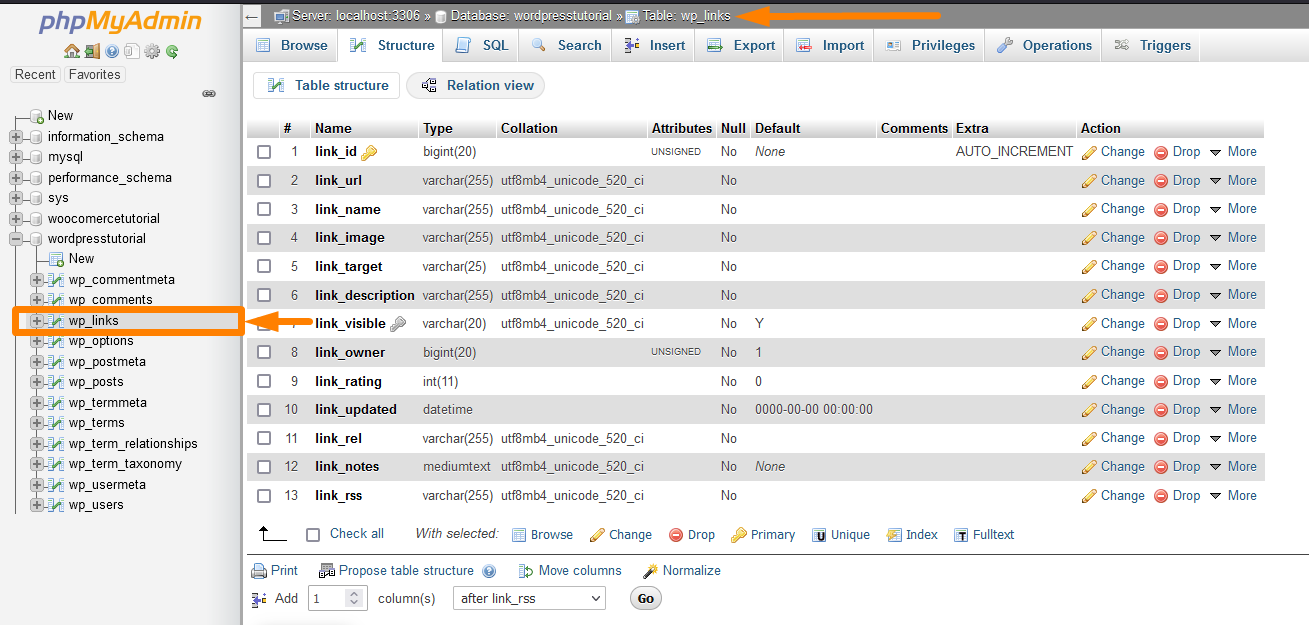Image resolution: width=1309 pixels, height=625 pixels.
Task: Open the Relation view sub-tab
Action: (x=476, y=86)
